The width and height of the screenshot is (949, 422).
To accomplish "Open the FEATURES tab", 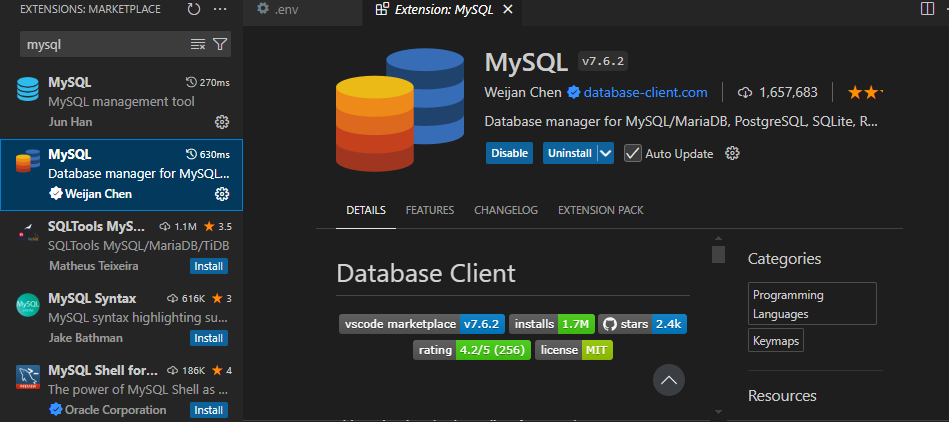I will click(430, 210).
